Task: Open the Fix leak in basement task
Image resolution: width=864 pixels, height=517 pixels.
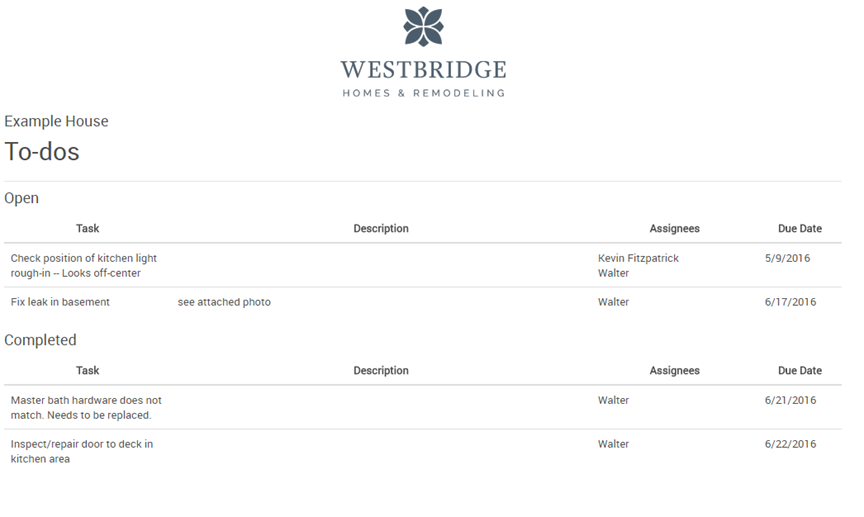Action: pos(60,302)
